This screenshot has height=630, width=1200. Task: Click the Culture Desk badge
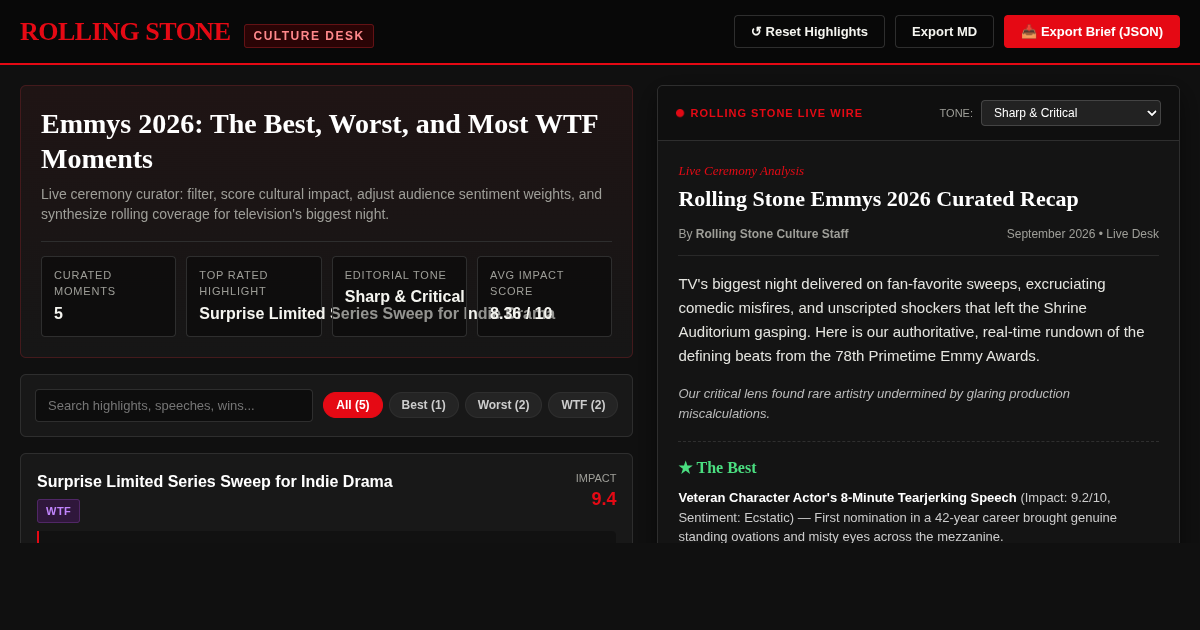pos(309,36)
